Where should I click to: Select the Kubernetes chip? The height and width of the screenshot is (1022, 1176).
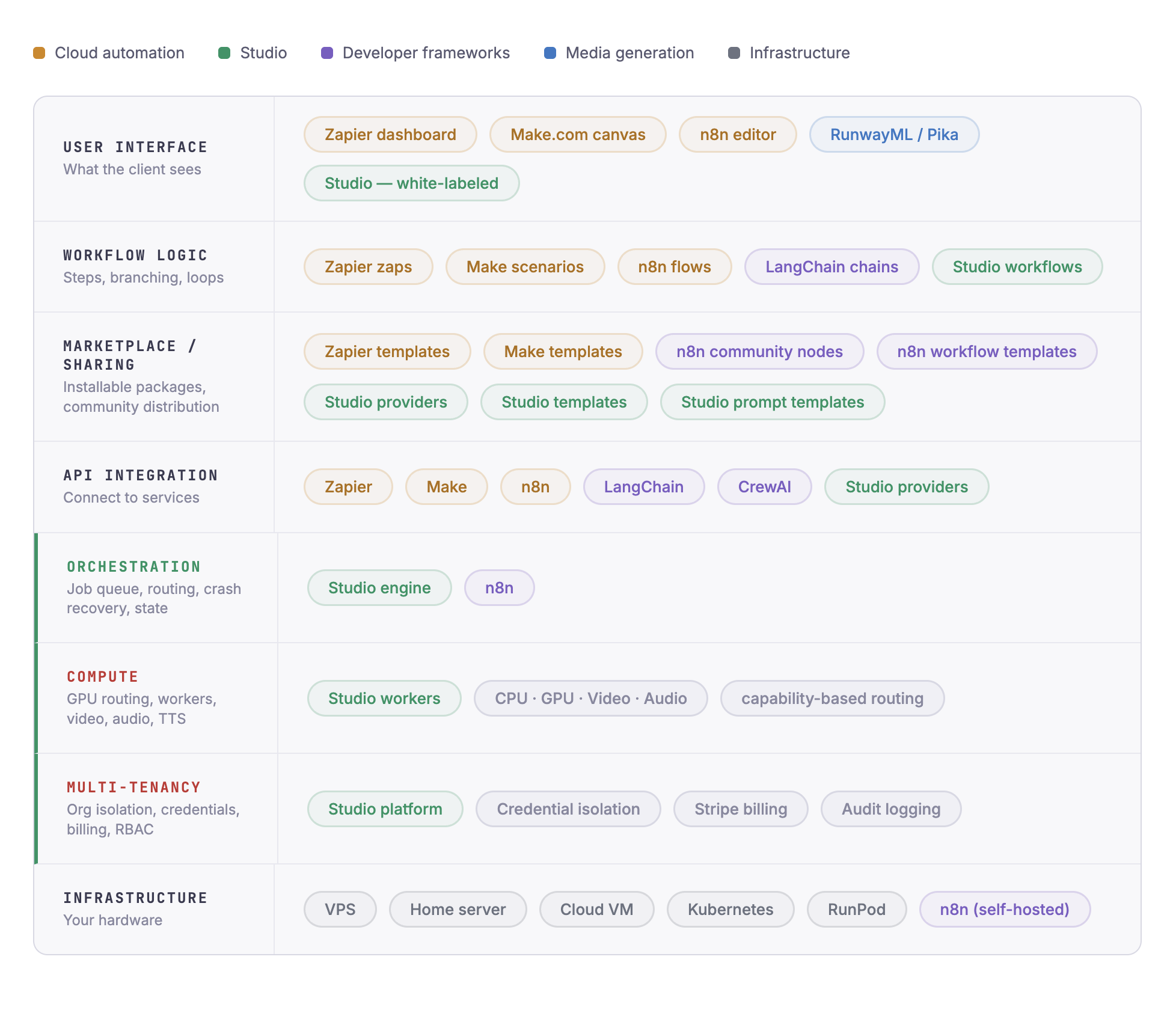pyautogui.click(x=730, y=909)
